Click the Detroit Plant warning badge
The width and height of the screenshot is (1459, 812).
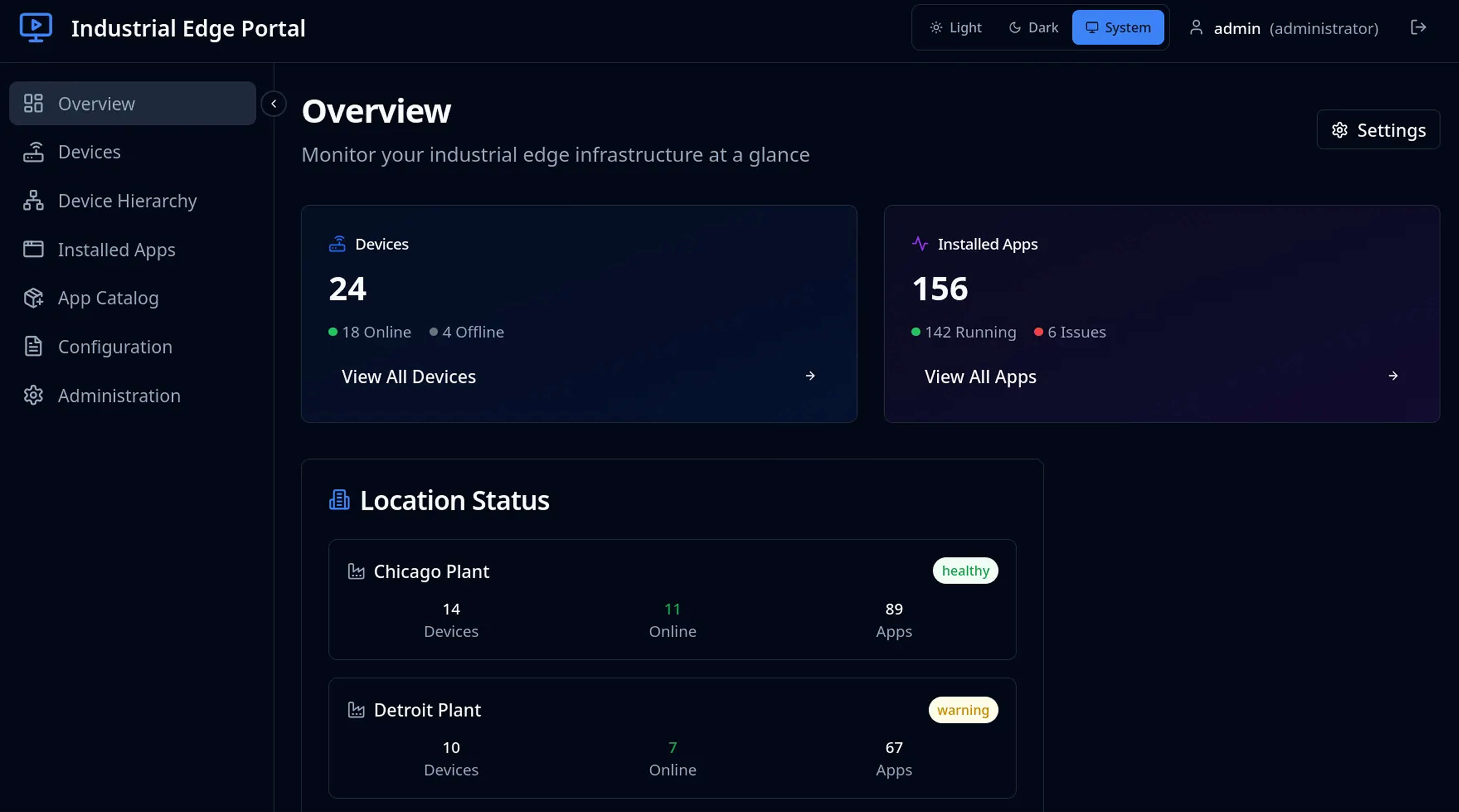tap(963, 710)
